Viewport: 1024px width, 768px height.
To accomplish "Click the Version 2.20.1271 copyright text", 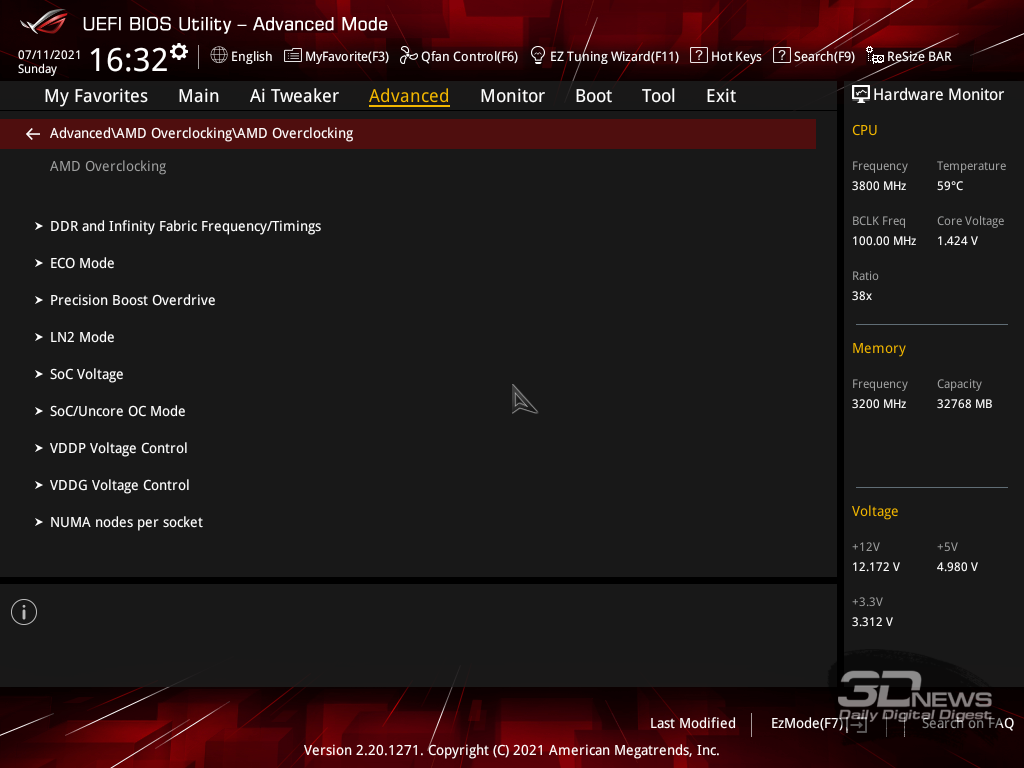I will click(511, 750).
